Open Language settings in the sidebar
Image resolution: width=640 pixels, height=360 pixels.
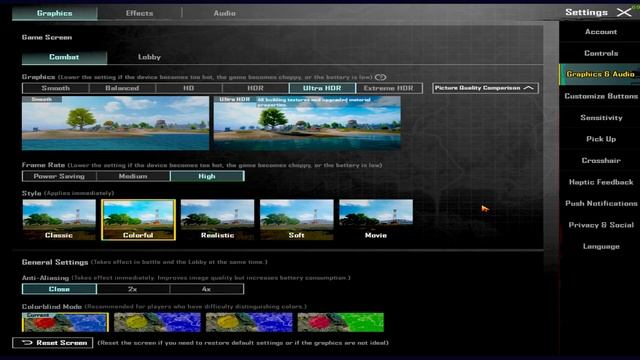click(600, 247)
